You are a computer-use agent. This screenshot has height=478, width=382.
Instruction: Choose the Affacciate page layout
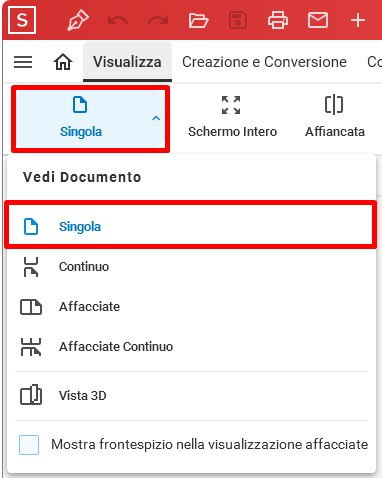pos(191,307)
